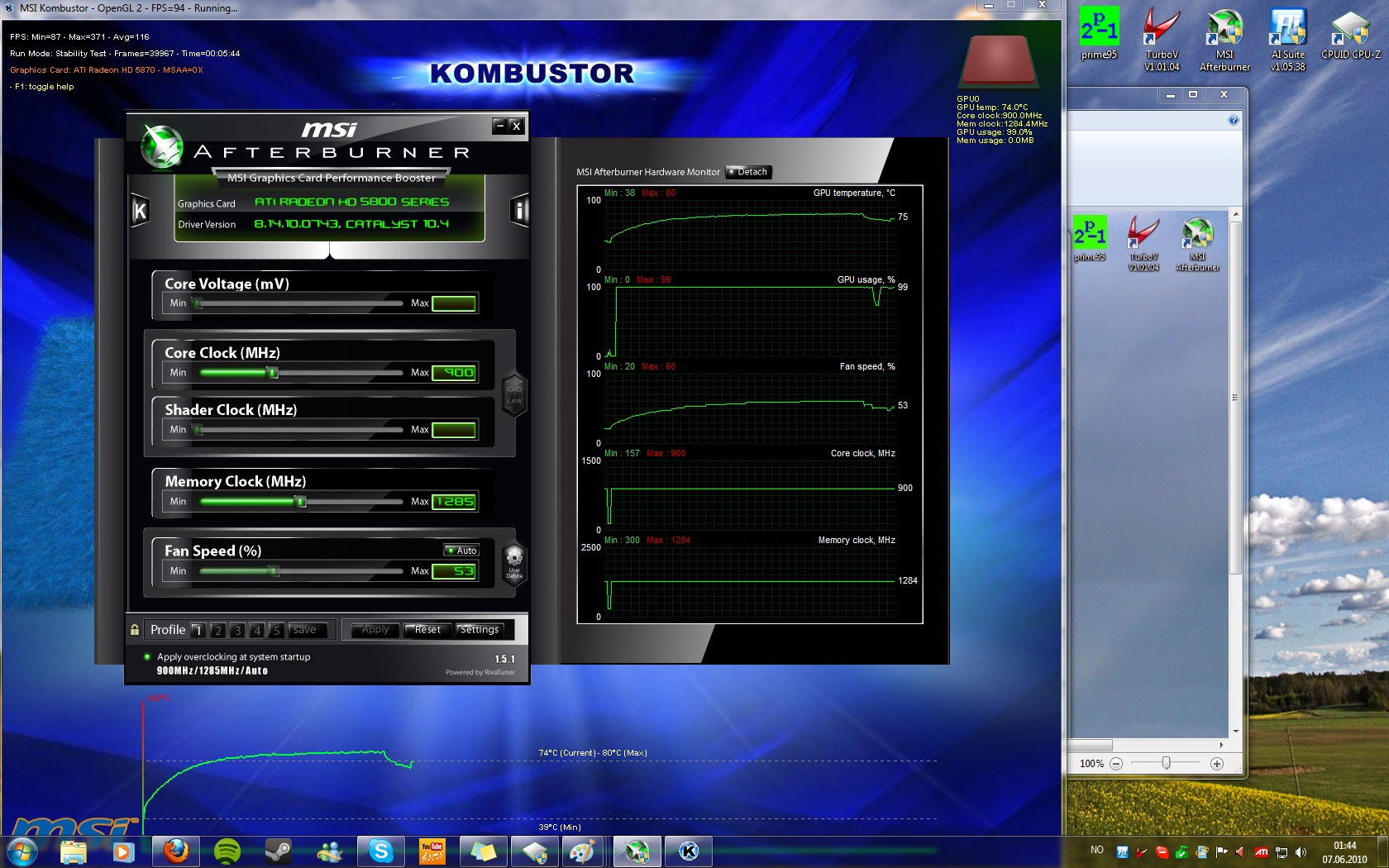Image resolution: width=1389 pixels, height=868 pixels.
Task: Open Windows Start menu orb
Action: (x=21, y=851)
